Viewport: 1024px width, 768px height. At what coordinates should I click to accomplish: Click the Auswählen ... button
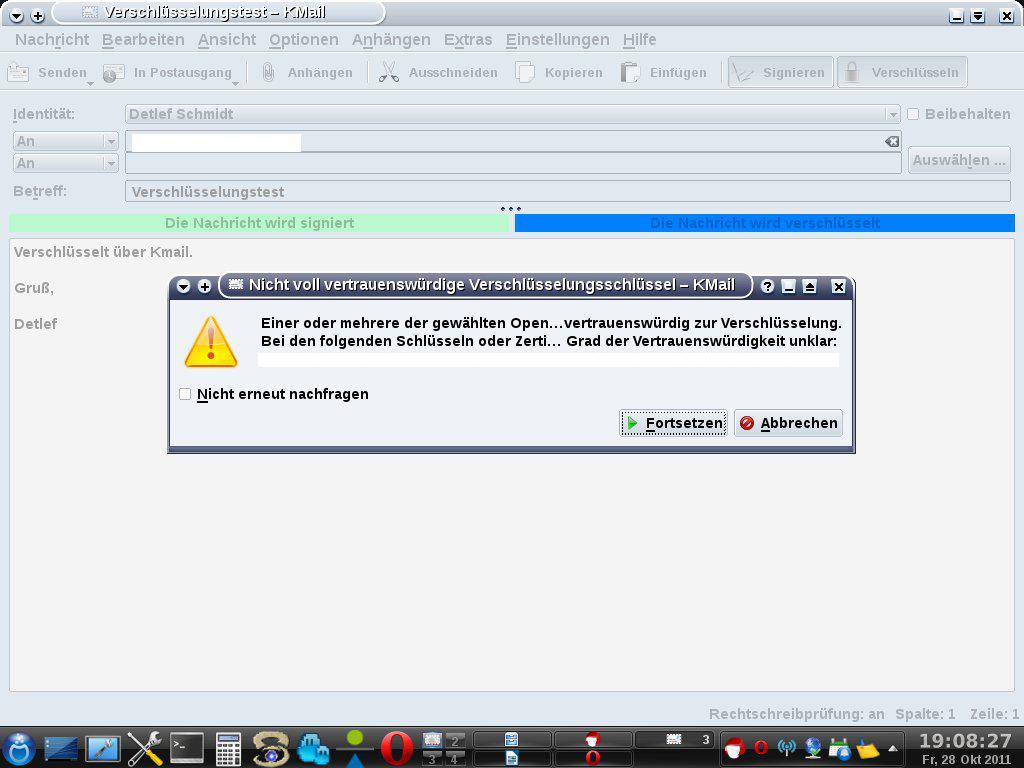point(959,160)
